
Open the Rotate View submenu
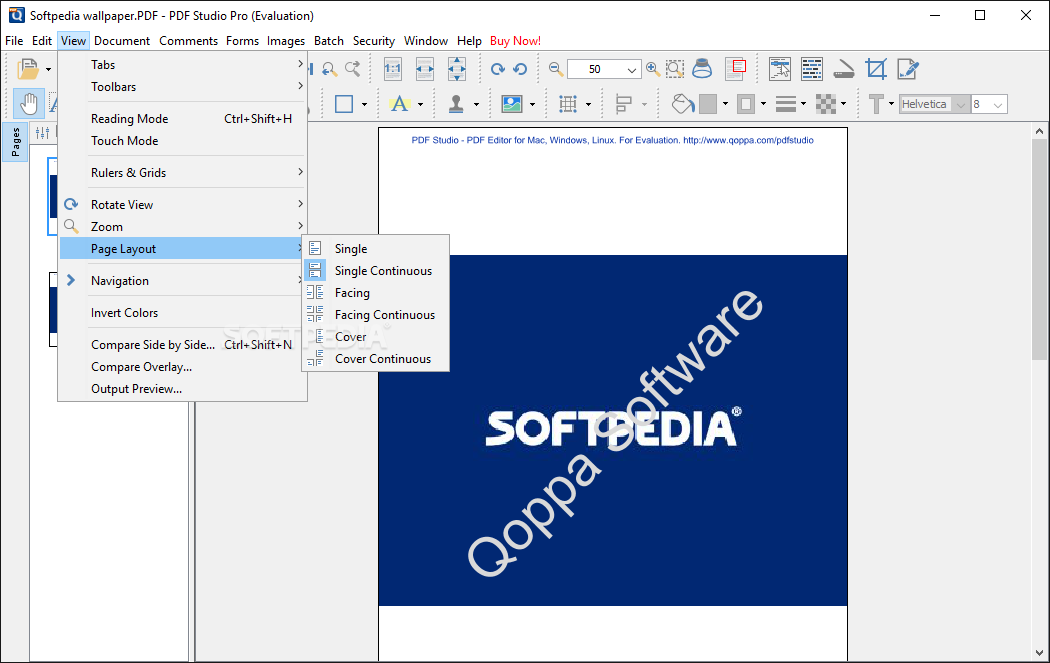183,205
